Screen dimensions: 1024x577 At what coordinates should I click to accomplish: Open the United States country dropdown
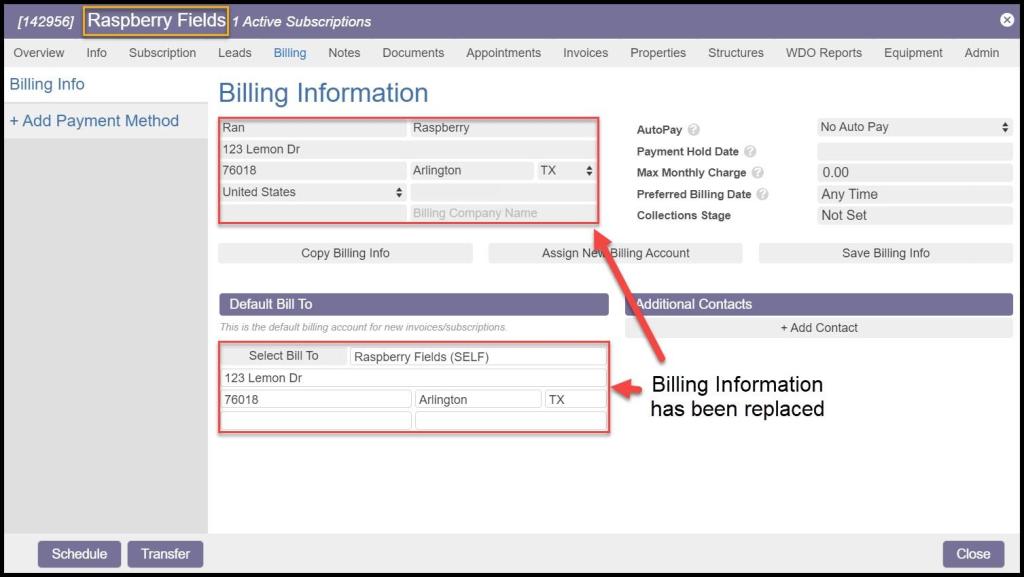[x=313, y=192]
